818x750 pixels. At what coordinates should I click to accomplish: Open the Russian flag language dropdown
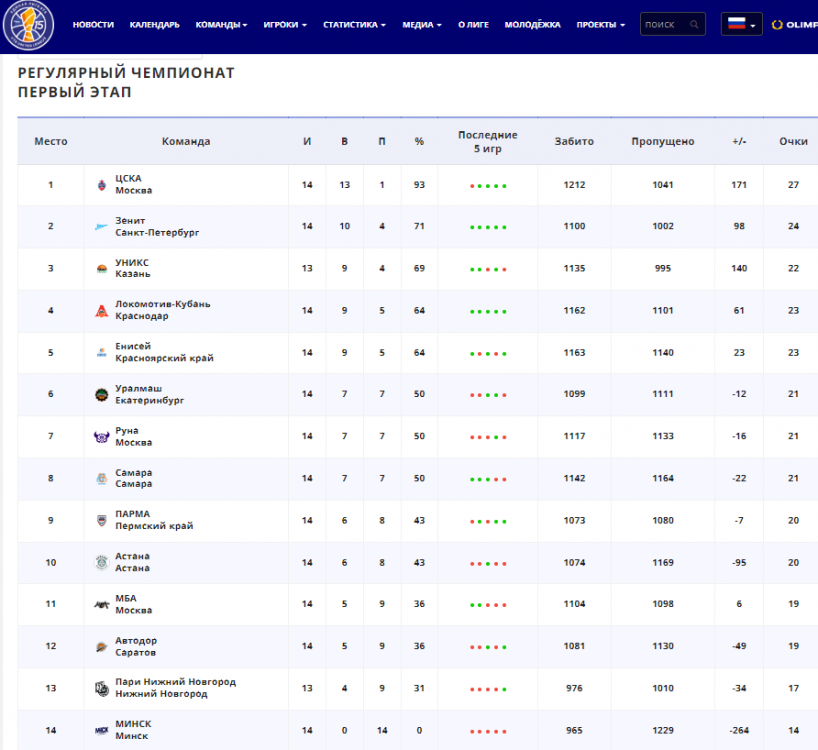741,25
